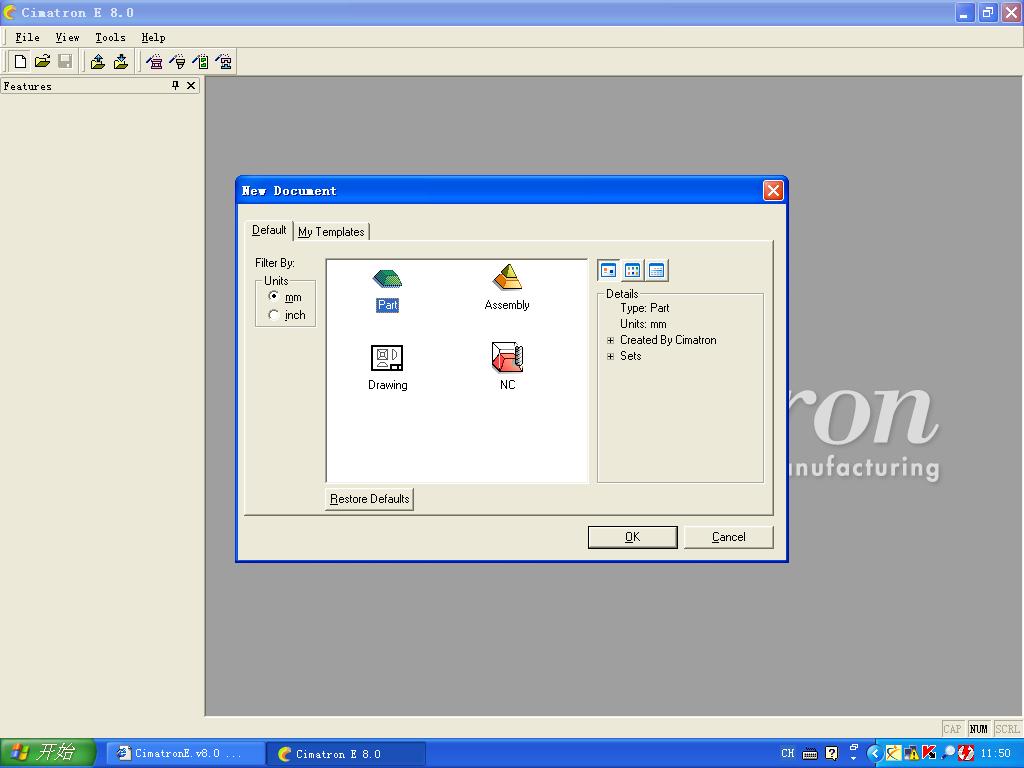Expand the Created By Cimatron node

coord(611,340)
